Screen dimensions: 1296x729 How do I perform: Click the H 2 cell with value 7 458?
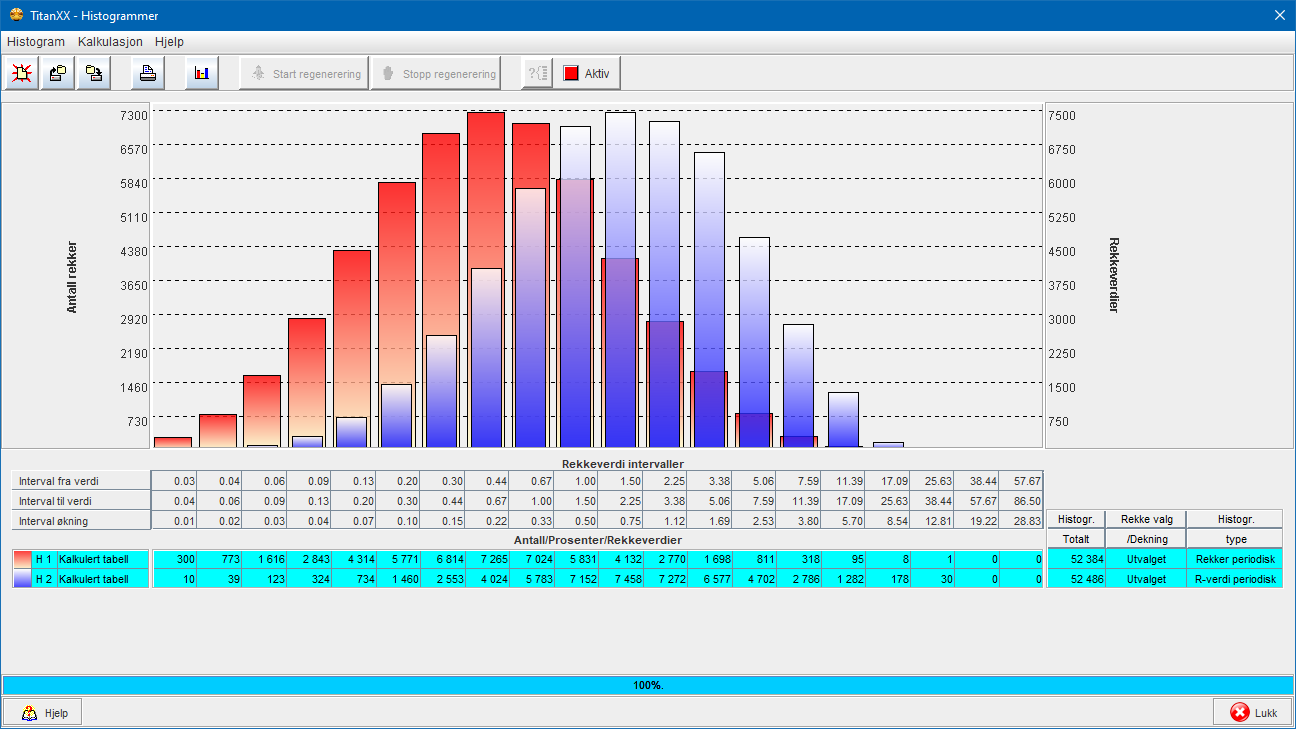coord(622,579)
